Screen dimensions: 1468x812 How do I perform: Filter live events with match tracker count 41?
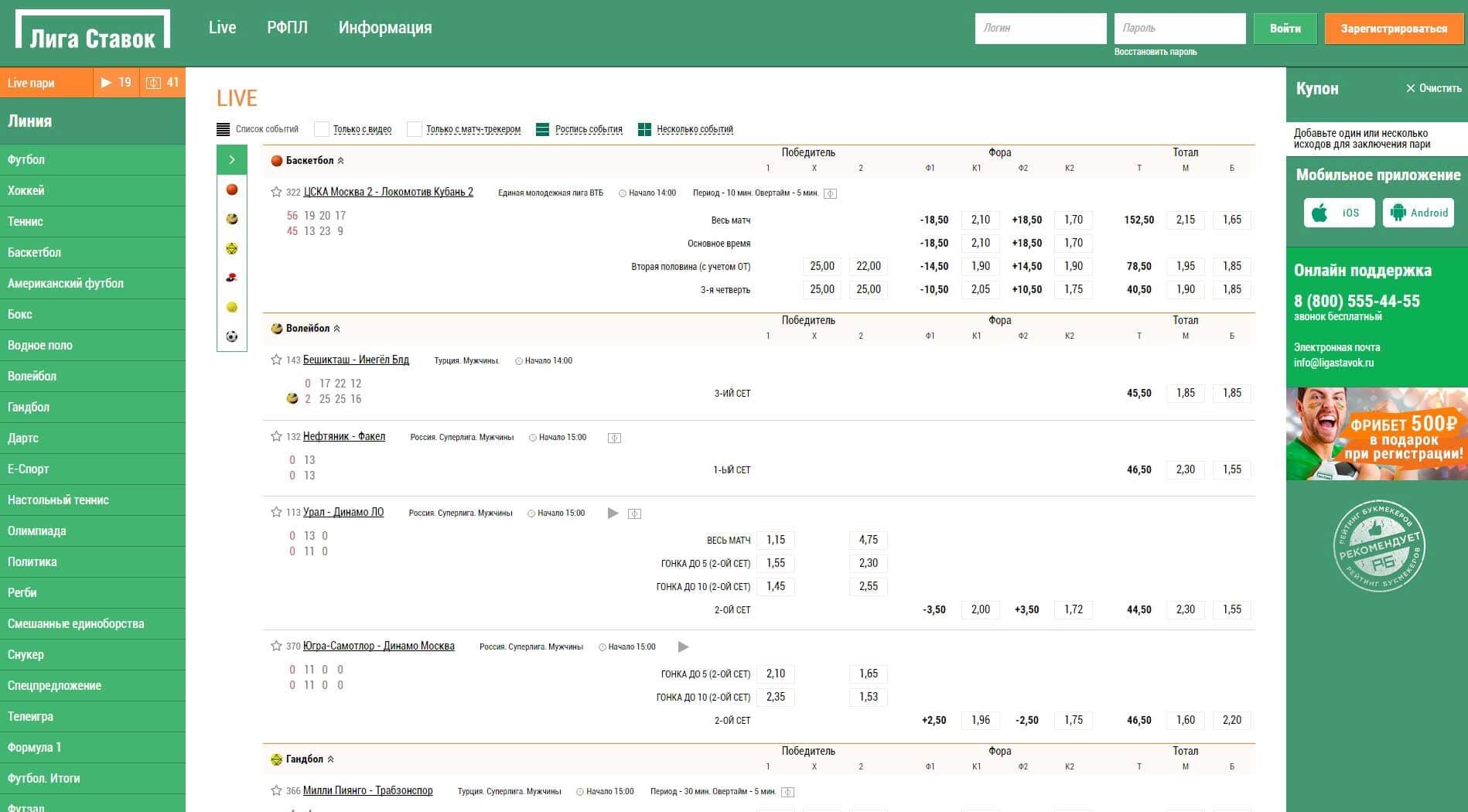point(162,83)
